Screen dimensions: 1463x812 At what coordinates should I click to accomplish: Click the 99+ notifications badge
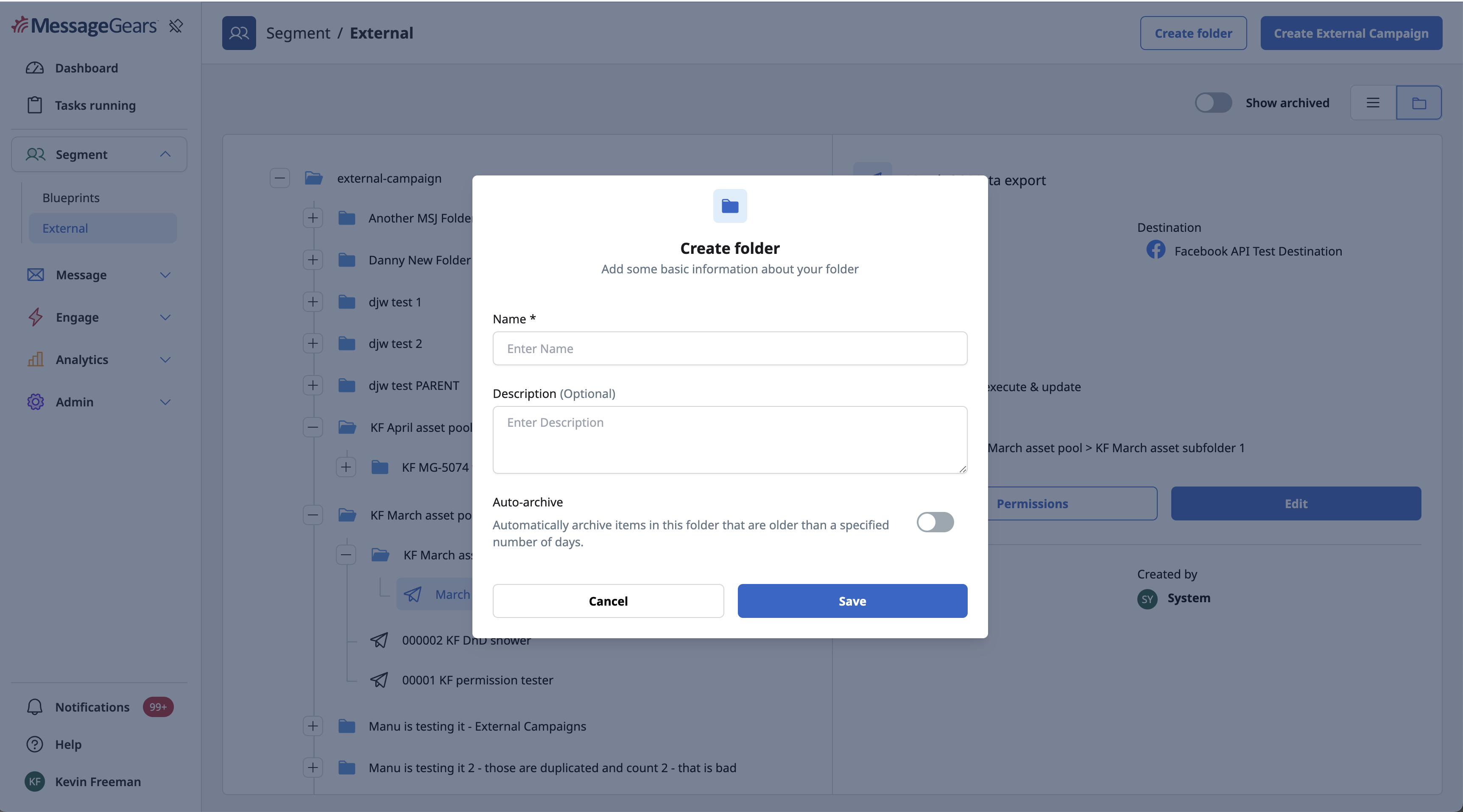158,707
